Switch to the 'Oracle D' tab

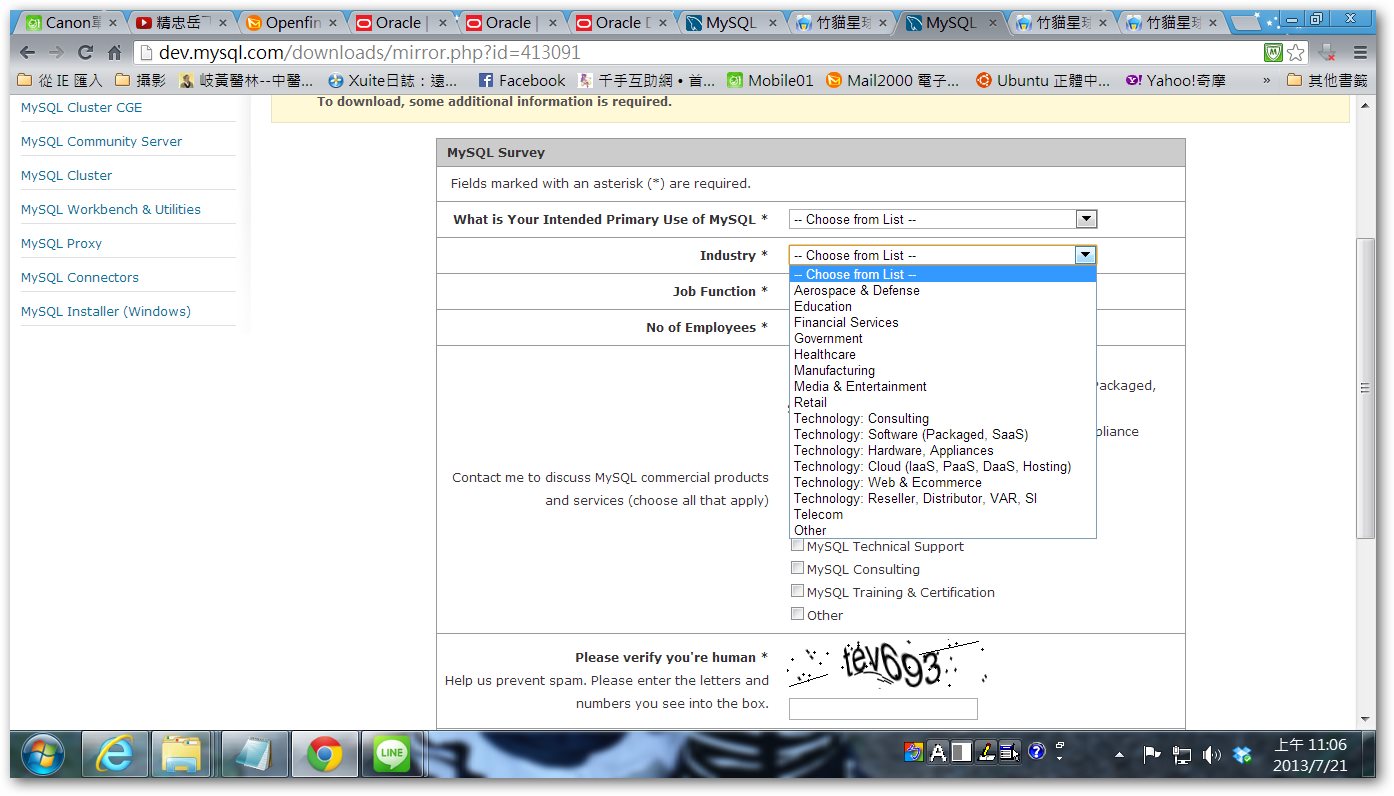click(x=621, y=22)
